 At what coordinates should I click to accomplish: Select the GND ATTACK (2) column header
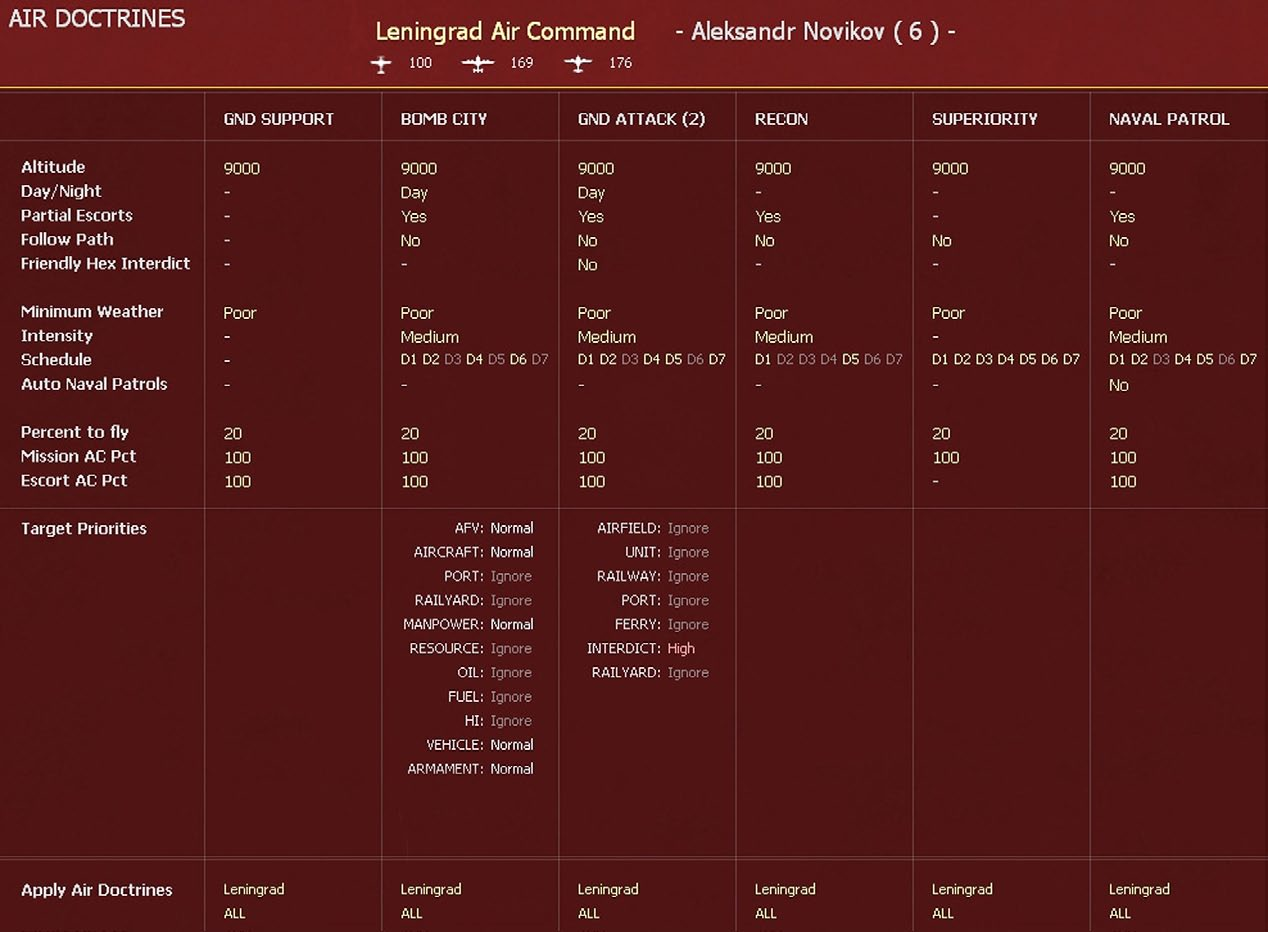pyautogui.click(x=641, y=119)
